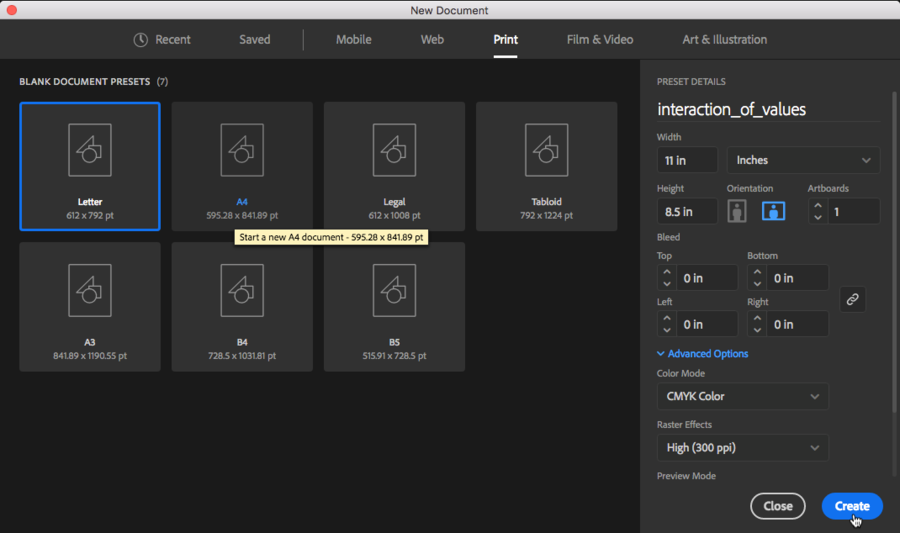
Task: Open the Inches units dropdown
Action: click(803, 160)
